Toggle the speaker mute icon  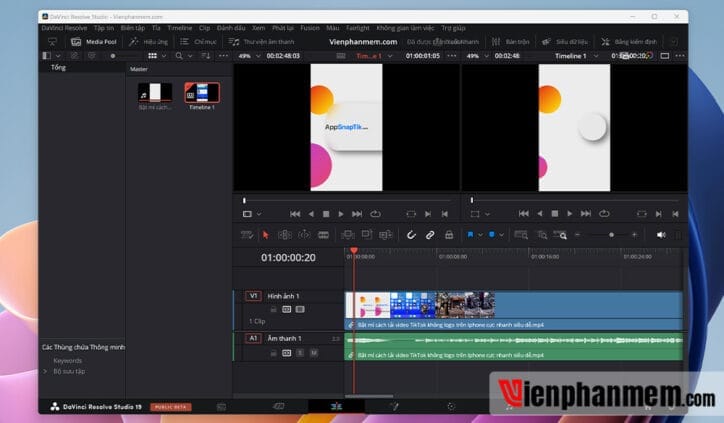pos(661,235)
